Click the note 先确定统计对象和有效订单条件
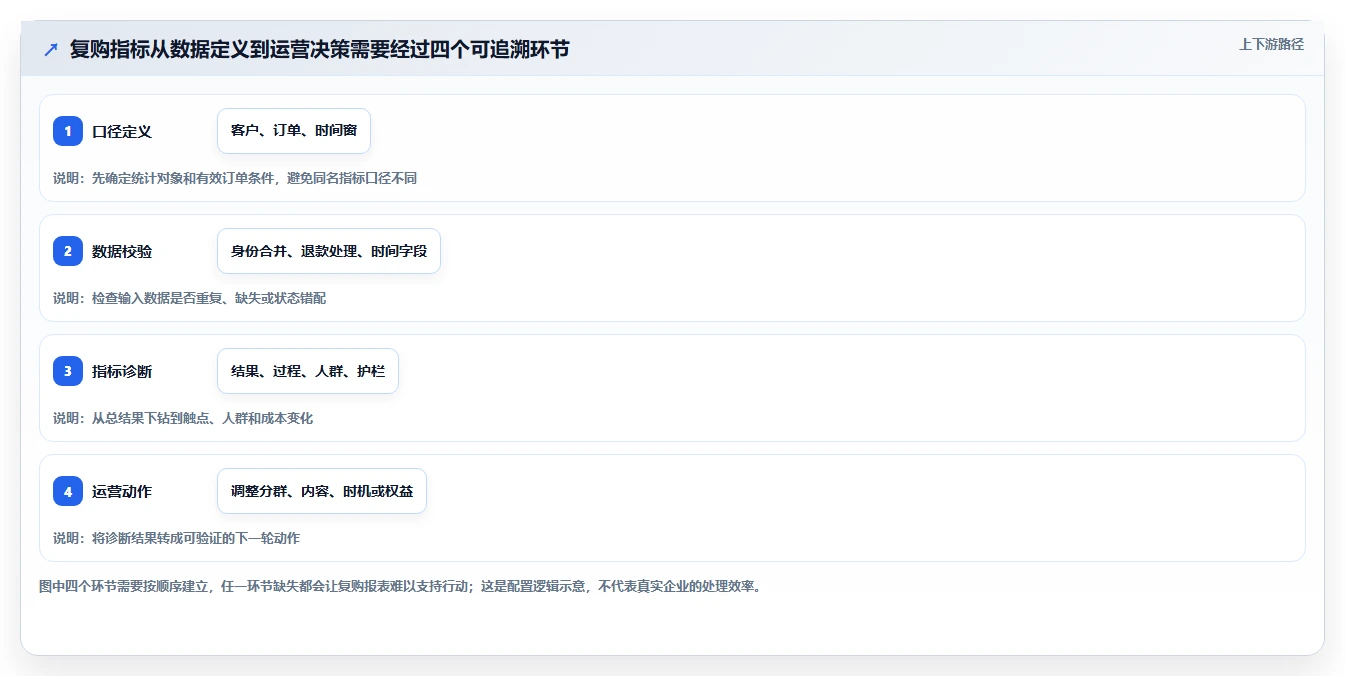 [x=235, y=178]
